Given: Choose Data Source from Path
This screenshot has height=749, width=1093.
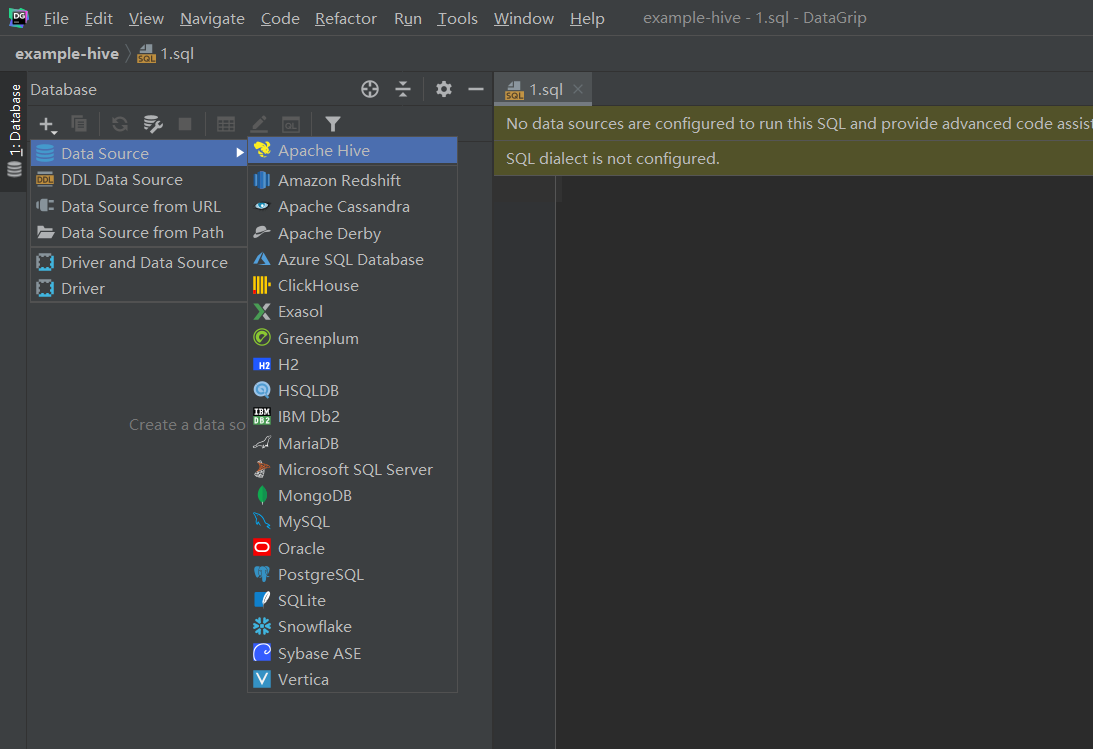Looking at the screenshot, I should pos(139,233).
